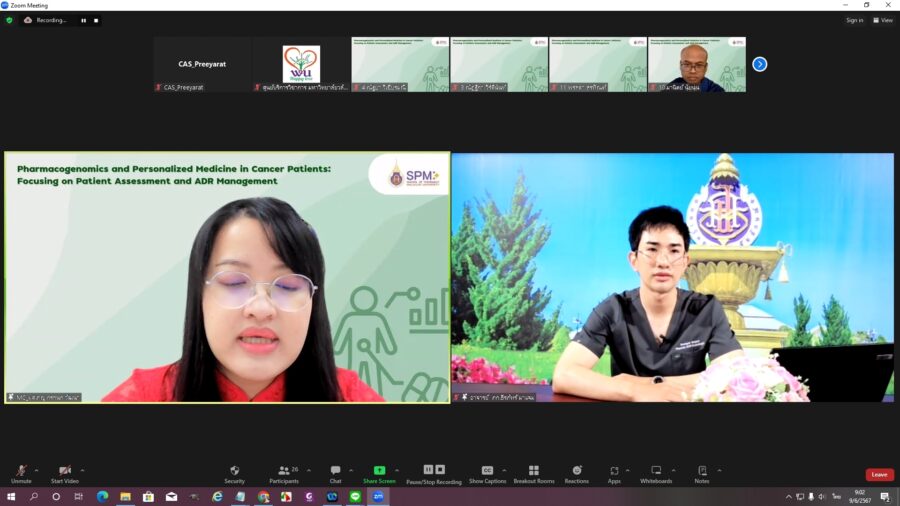
Task: Stop the recording from top indicator
Action: click(96, 20)
